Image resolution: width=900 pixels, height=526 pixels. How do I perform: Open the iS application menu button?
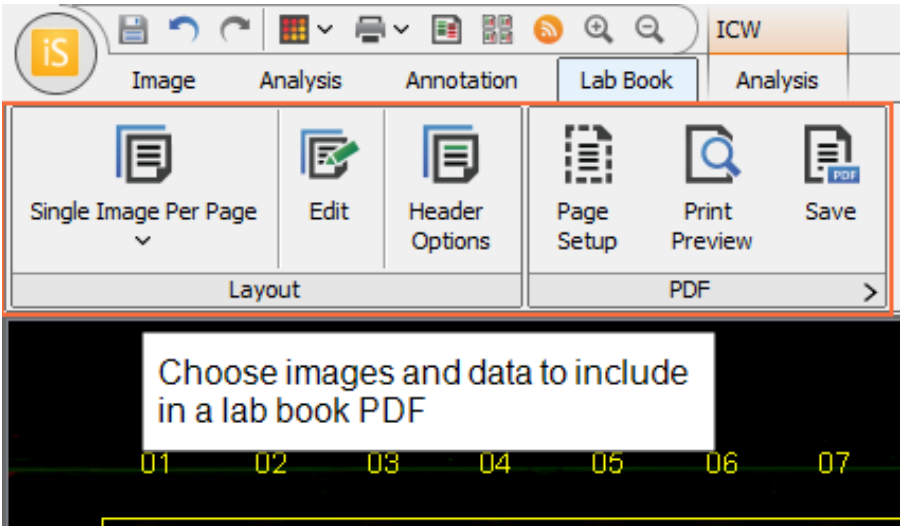point(55,53)
